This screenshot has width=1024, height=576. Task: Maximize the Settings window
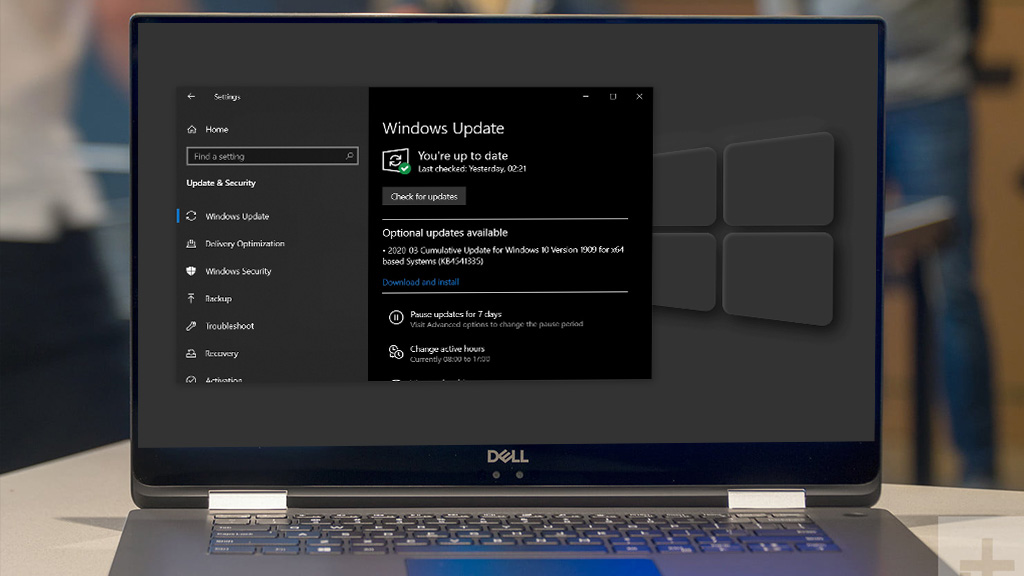coord(613,97)
